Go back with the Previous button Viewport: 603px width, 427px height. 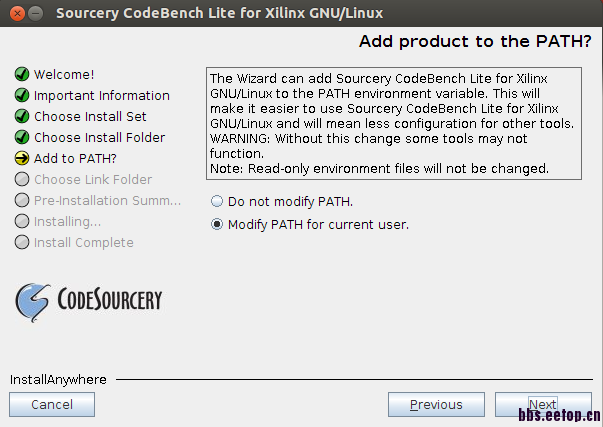tap(436, 405)
